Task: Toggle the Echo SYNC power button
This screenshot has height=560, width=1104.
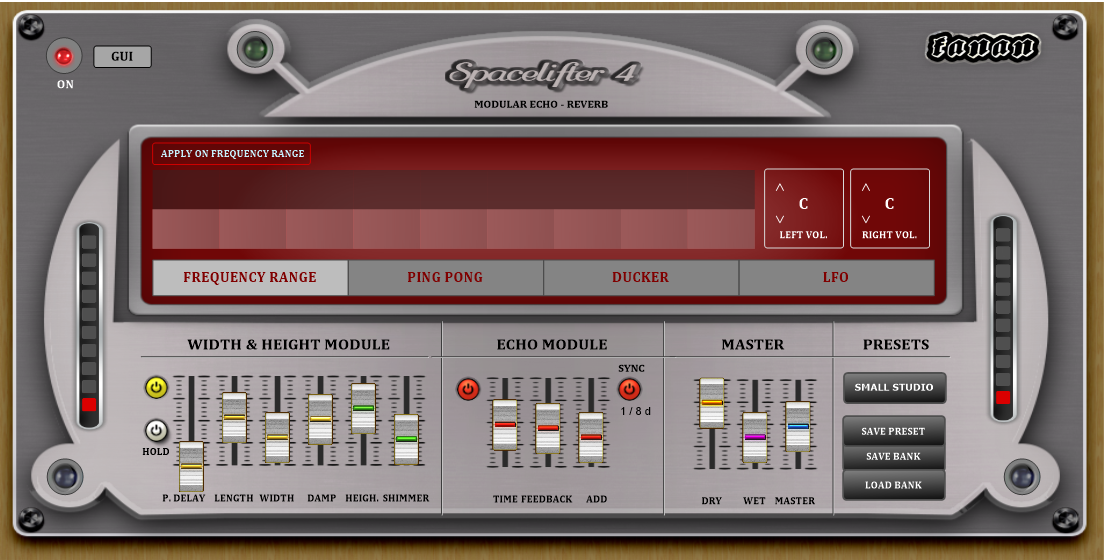Action: pyautogui.click(x=629, y=389)
